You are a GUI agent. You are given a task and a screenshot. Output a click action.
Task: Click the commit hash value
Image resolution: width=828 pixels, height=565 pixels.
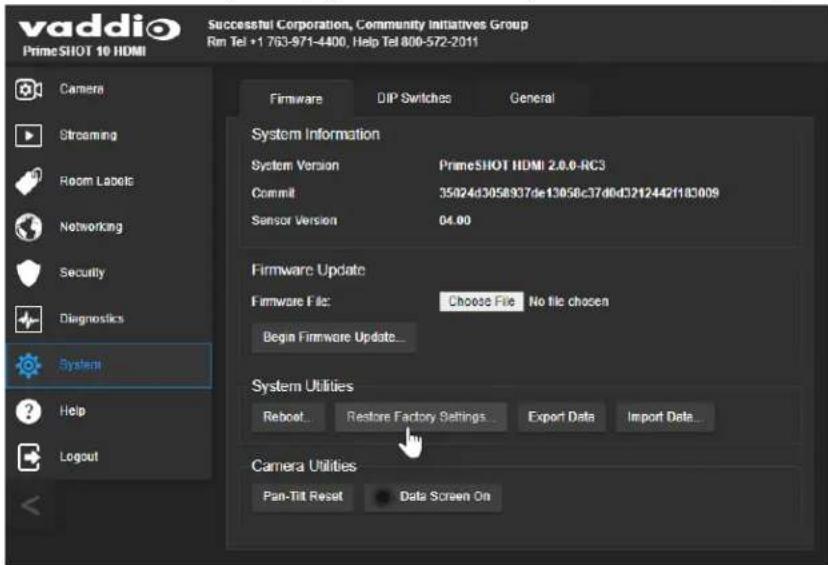point(579,193)
